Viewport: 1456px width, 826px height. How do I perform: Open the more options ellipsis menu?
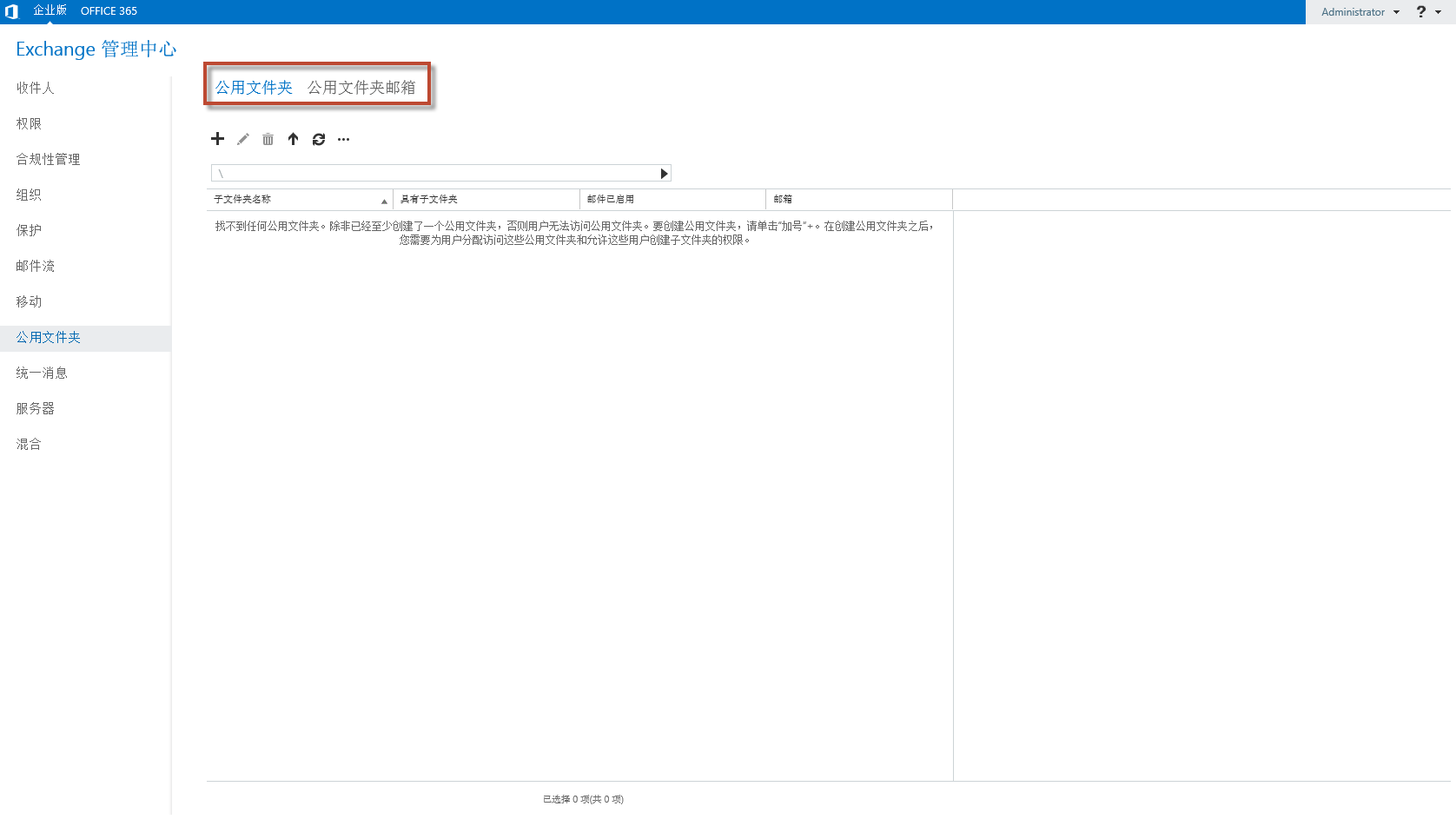[x=344, y=139]
